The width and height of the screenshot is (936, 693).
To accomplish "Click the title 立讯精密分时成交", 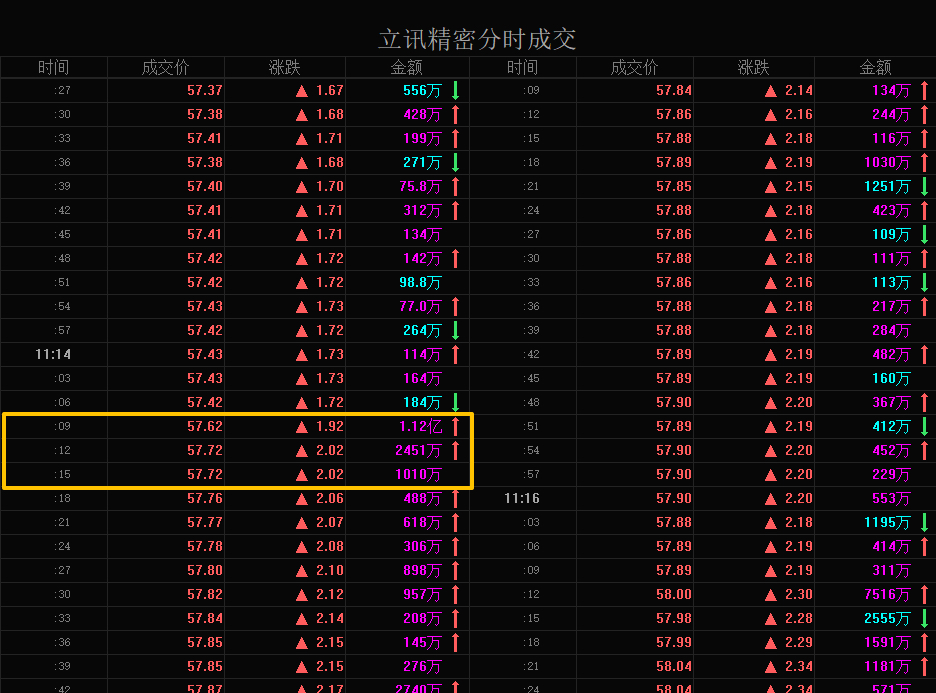I will pyautogui.click(x=477, y=39).
